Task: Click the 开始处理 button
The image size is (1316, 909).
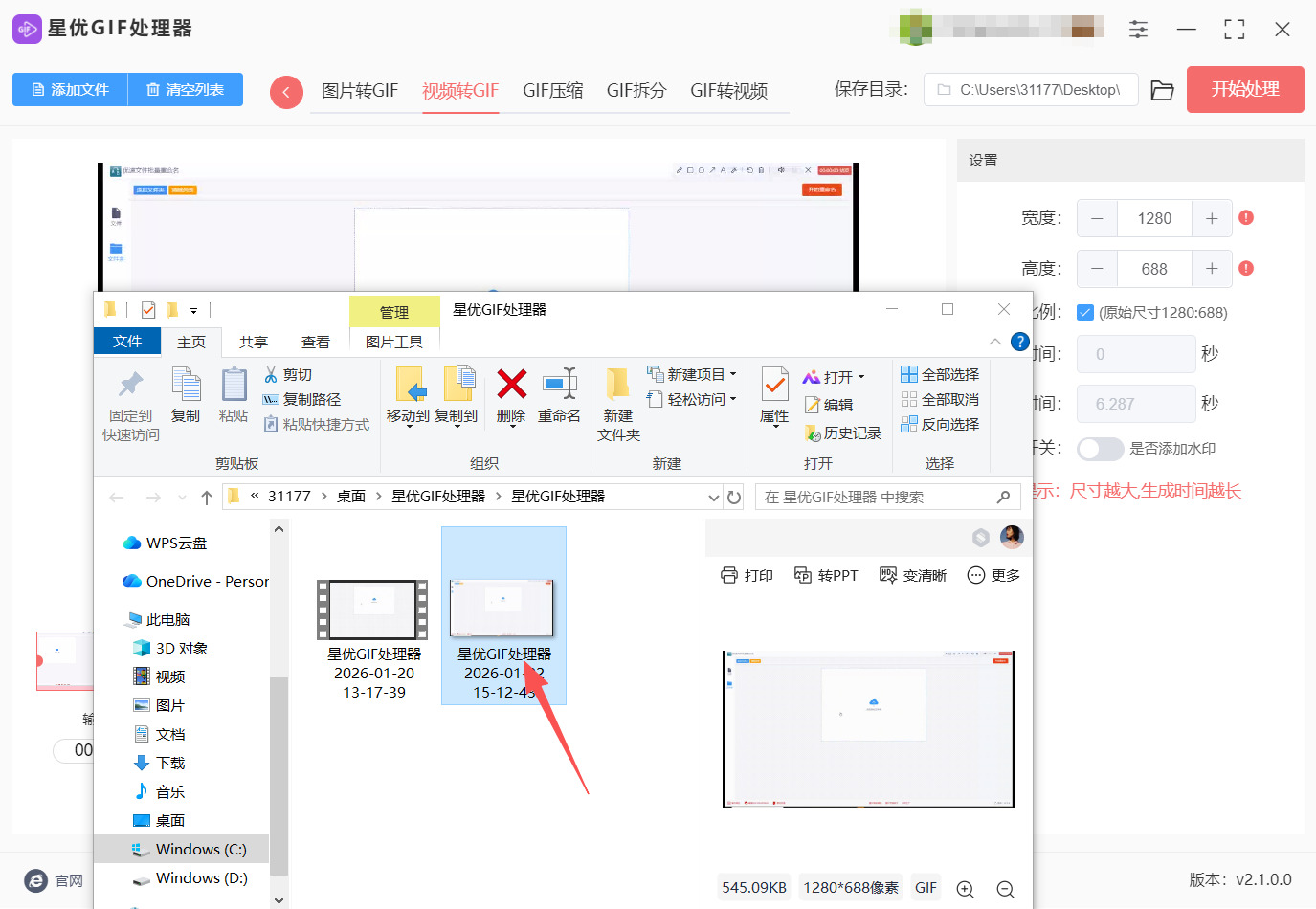Action: [x=1245, y=89]
